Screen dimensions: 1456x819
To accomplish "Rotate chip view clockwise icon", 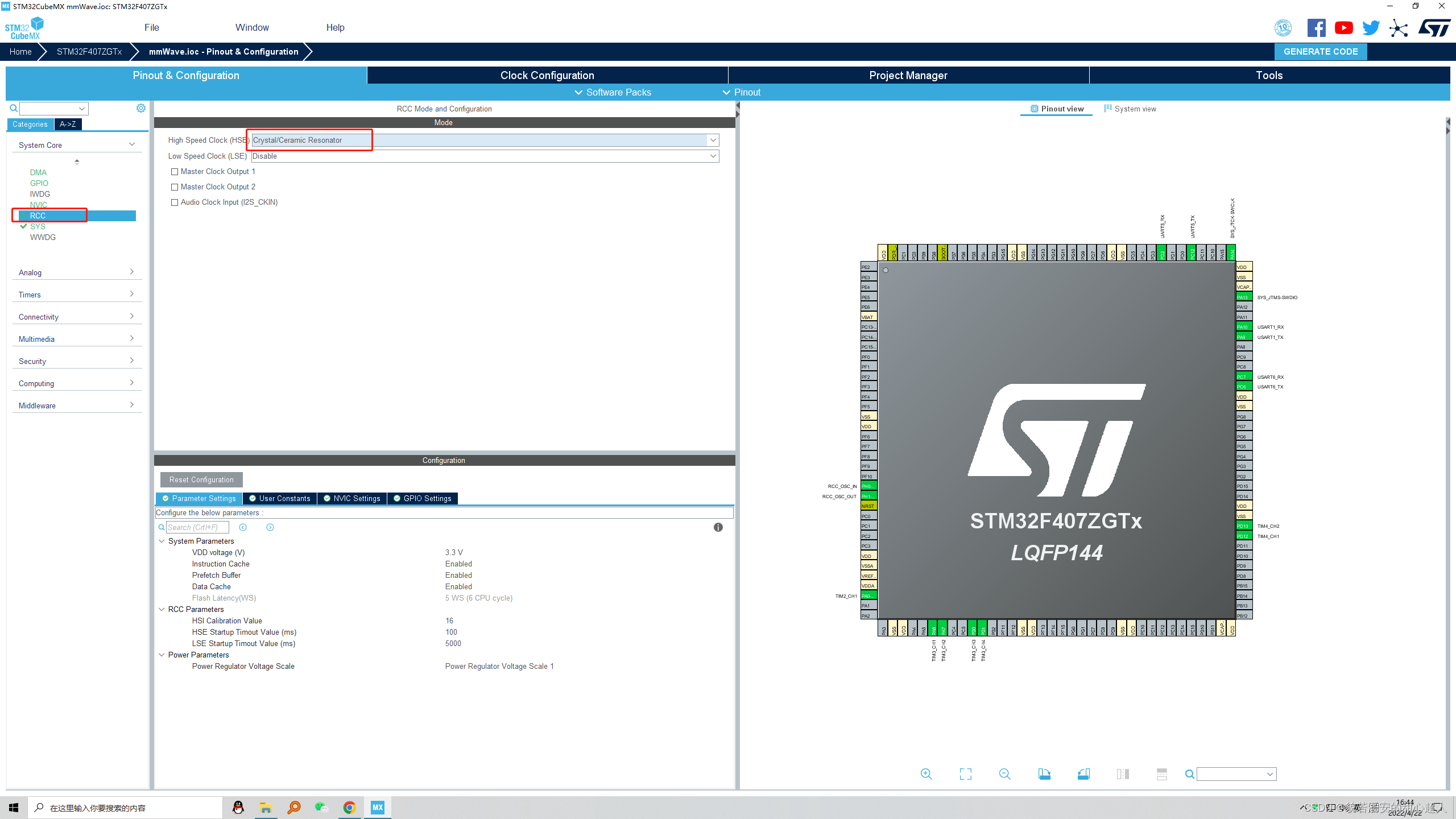I will (x=1044, y=774).
